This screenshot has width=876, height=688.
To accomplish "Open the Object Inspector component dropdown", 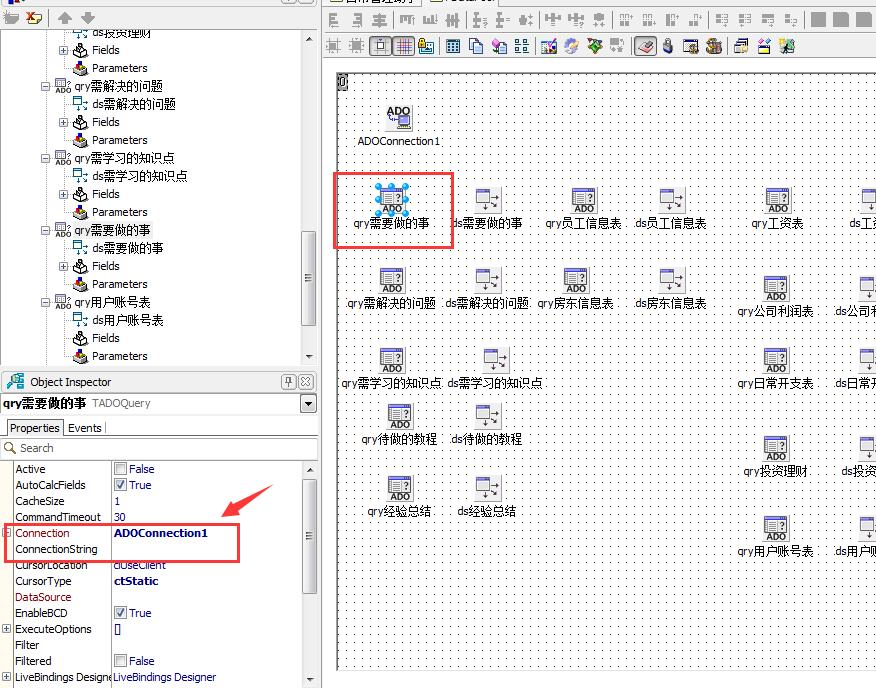I will [x=308, y=404].
